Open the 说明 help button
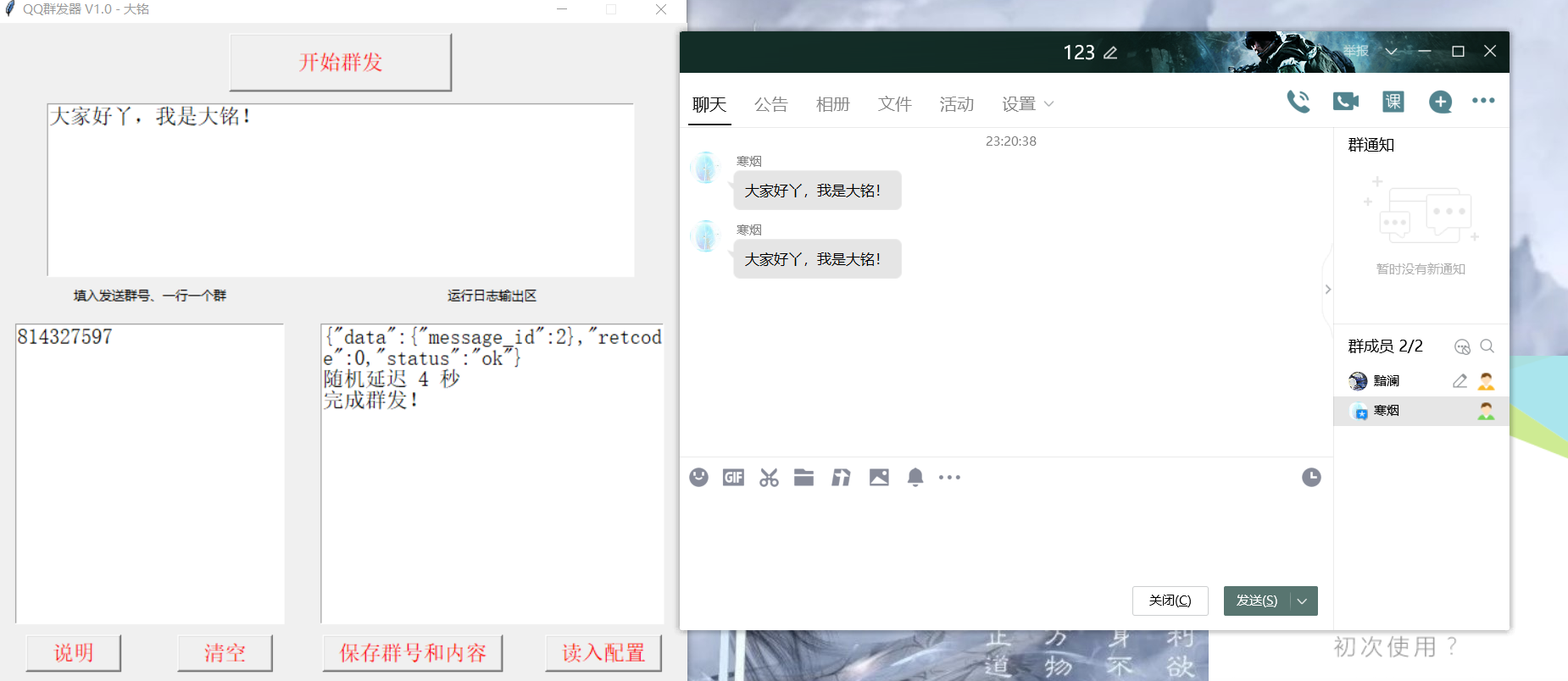This screenshot has height=681, width=1568. point(74,653)
